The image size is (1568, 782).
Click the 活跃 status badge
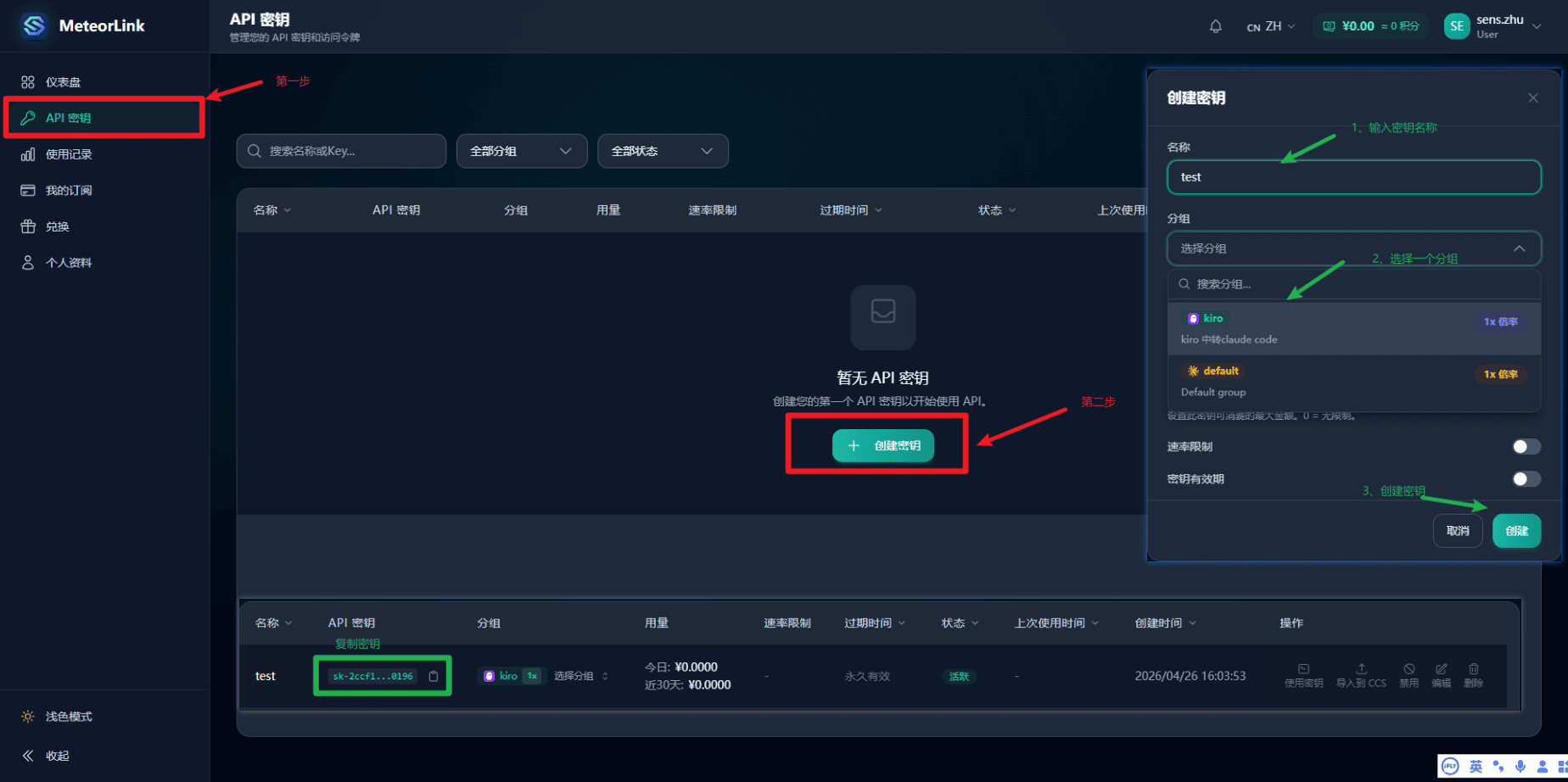(x=959, y=676)
